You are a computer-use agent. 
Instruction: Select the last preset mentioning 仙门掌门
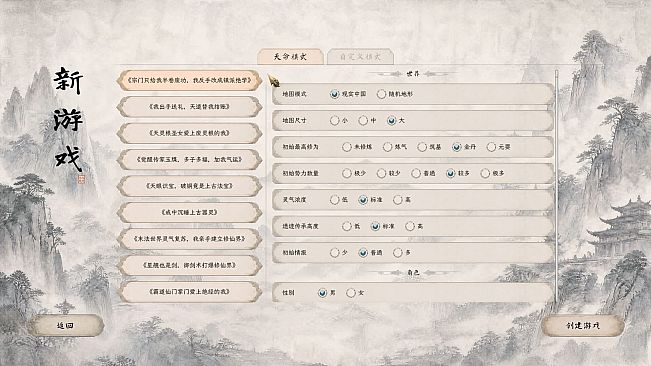point(190,291)
